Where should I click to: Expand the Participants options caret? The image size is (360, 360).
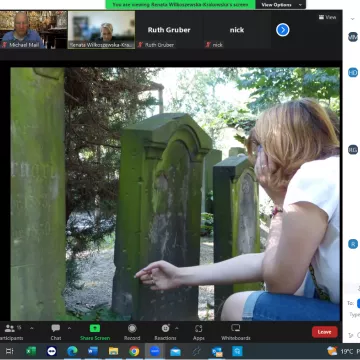click(32, 328)
